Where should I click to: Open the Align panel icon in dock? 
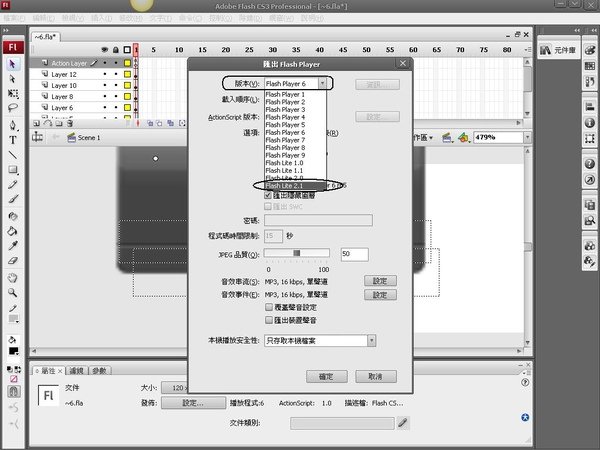(590, 107)
